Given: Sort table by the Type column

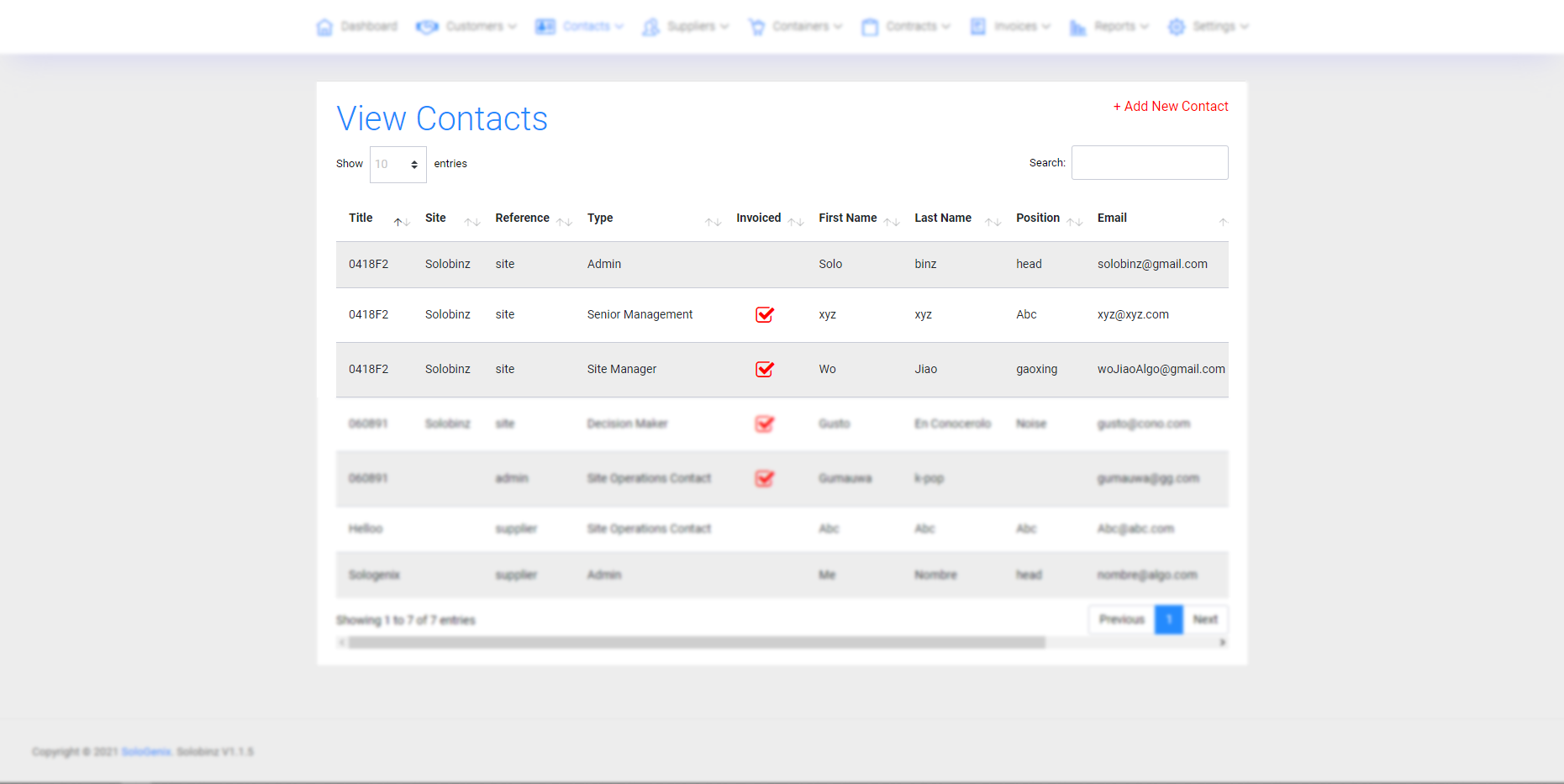Looking at the screenshot, I should click(x=600, y=218).
